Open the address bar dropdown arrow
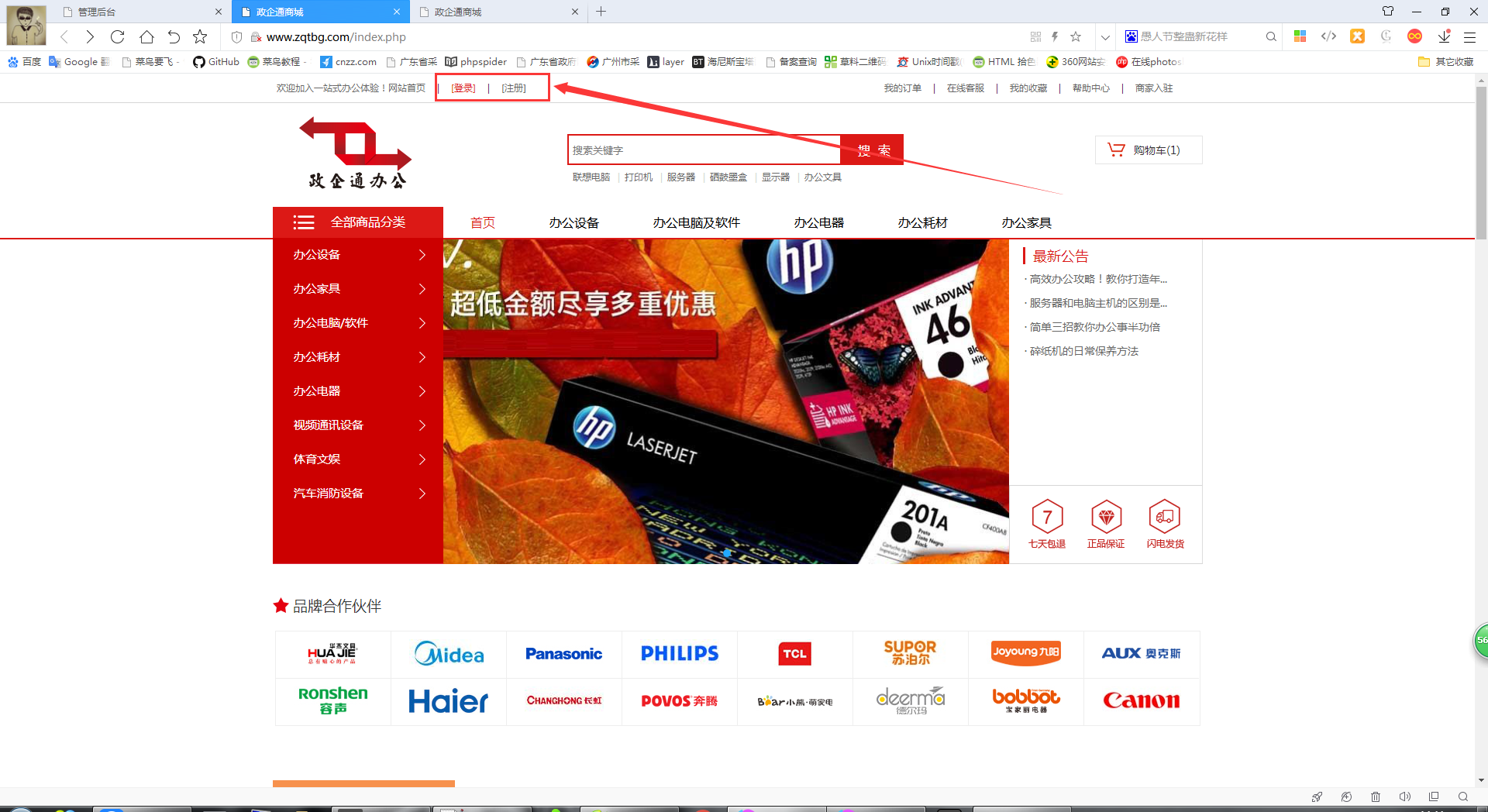This screenshot has height=812, width=1488. tap(1105, 36)
